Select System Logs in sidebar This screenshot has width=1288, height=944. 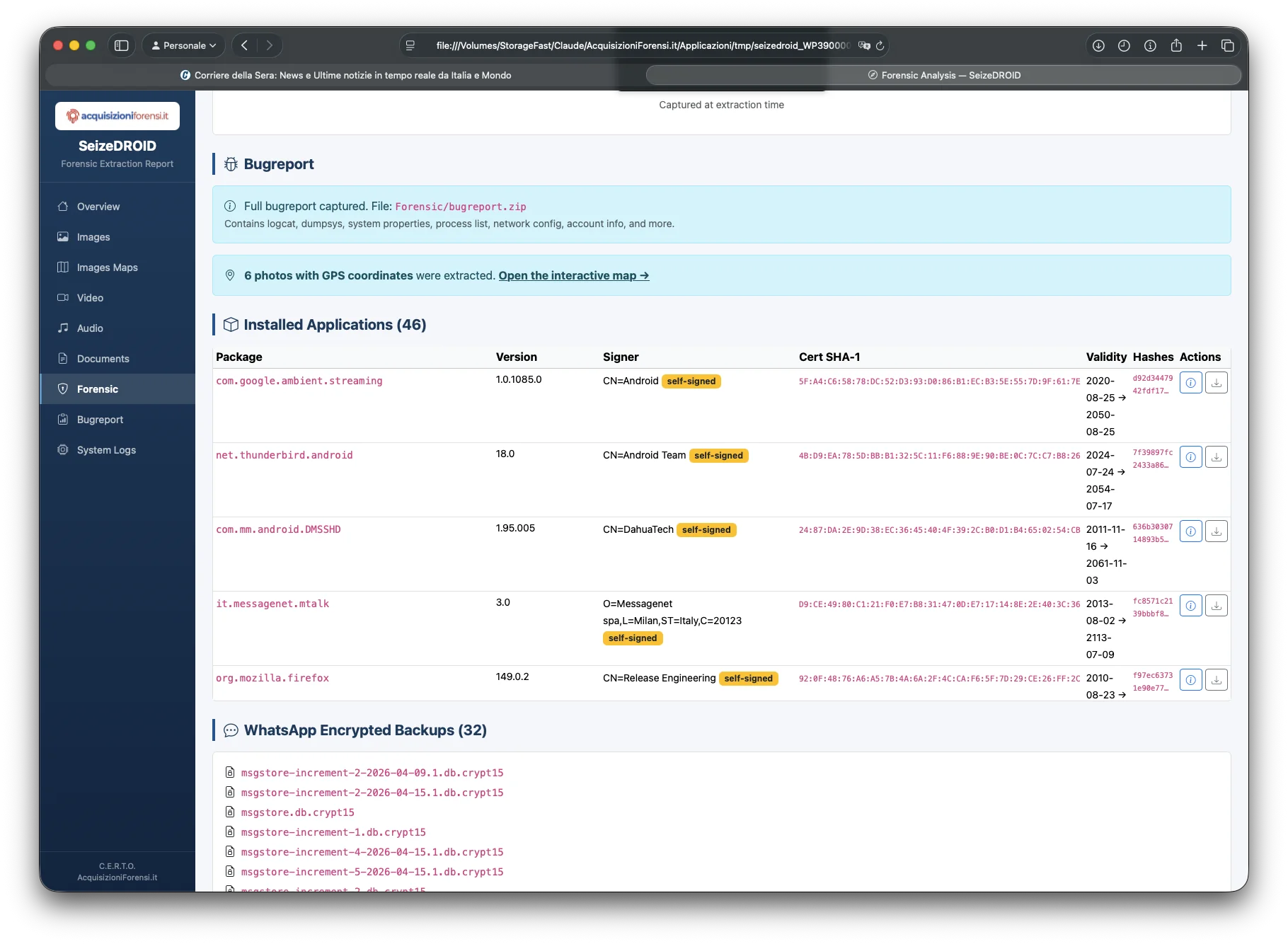coord(106,450)
